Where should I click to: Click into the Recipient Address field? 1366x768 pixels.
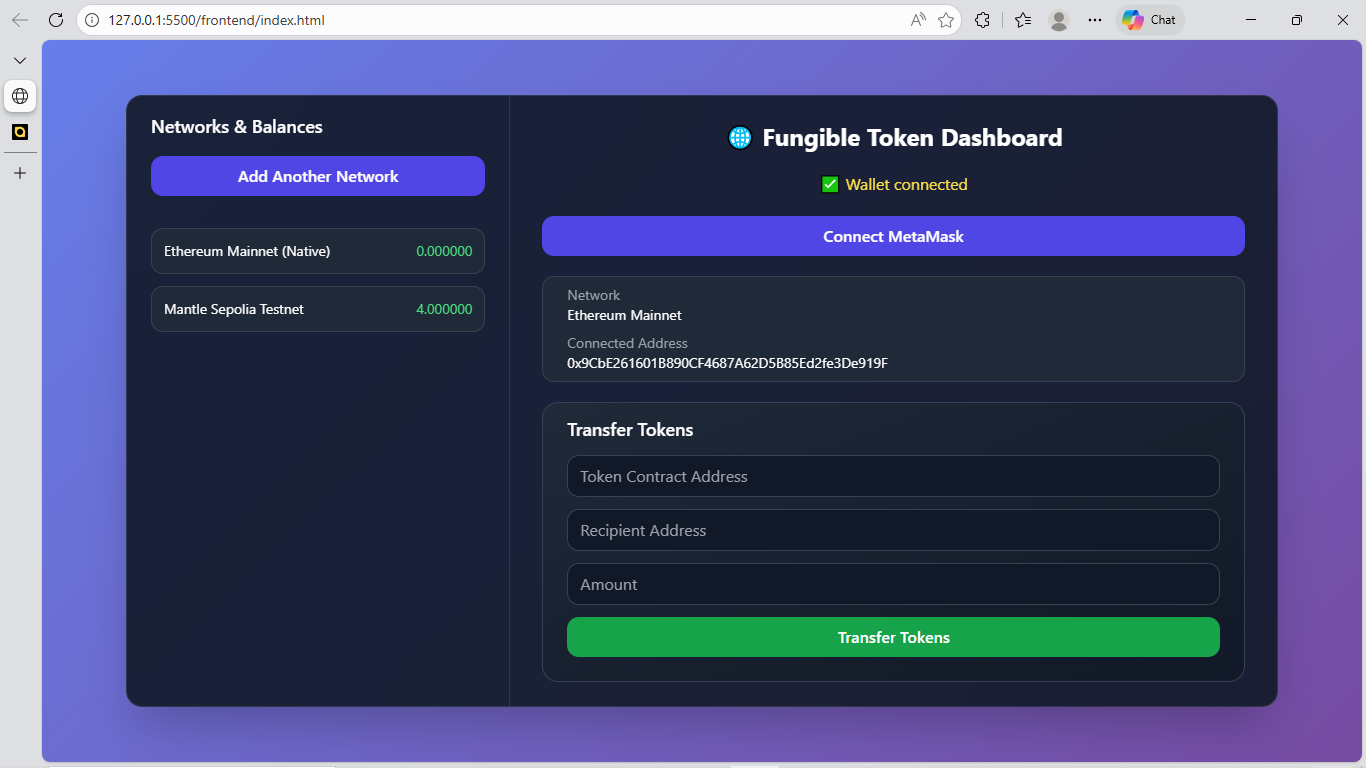coord(893,530)
